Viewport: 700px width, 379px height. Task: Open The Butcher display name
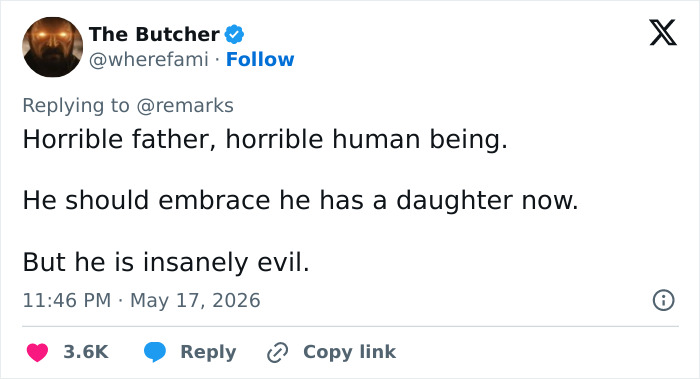click(x=154, y=34)
